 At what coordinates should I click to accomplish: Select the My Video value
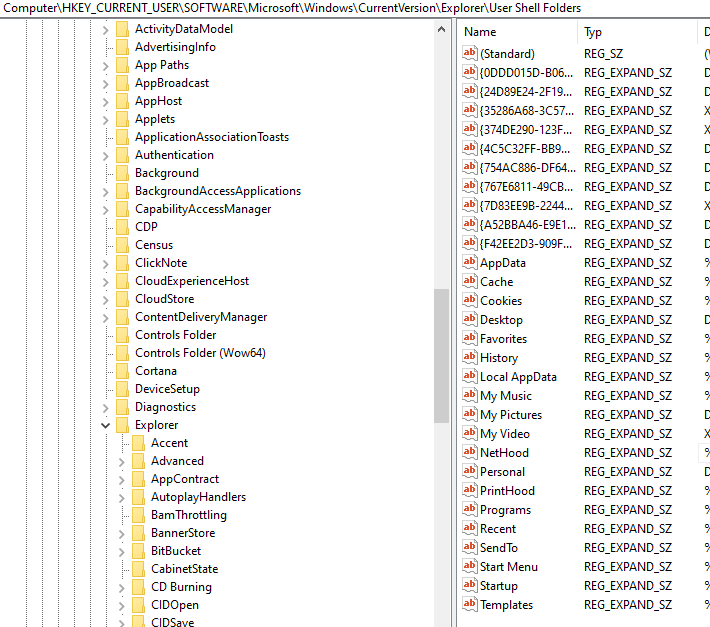pos(504,434)
